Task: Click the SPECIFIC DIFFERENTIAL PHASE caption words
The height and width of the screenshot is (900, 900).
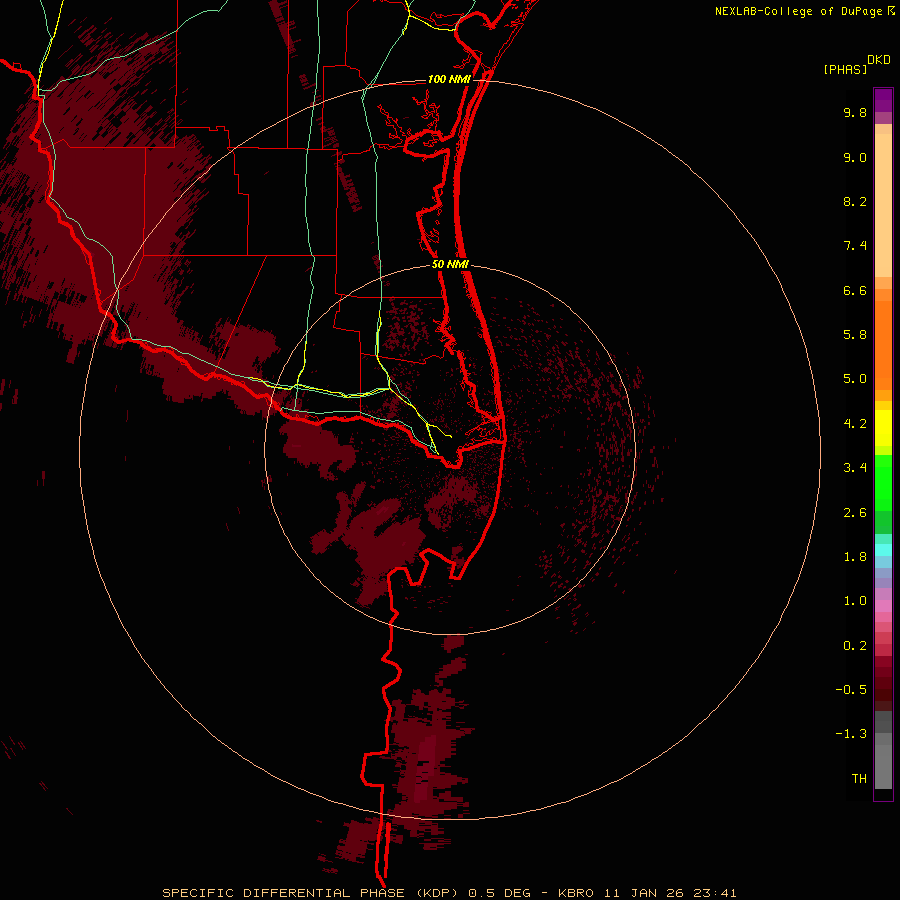Action: [x=286, y=893]
